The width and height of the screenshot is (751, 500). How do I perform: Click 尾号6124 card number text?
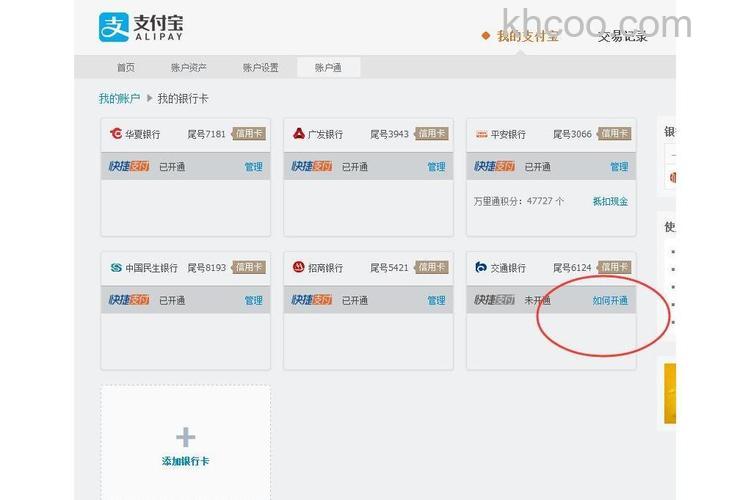(x=572, y=268)
